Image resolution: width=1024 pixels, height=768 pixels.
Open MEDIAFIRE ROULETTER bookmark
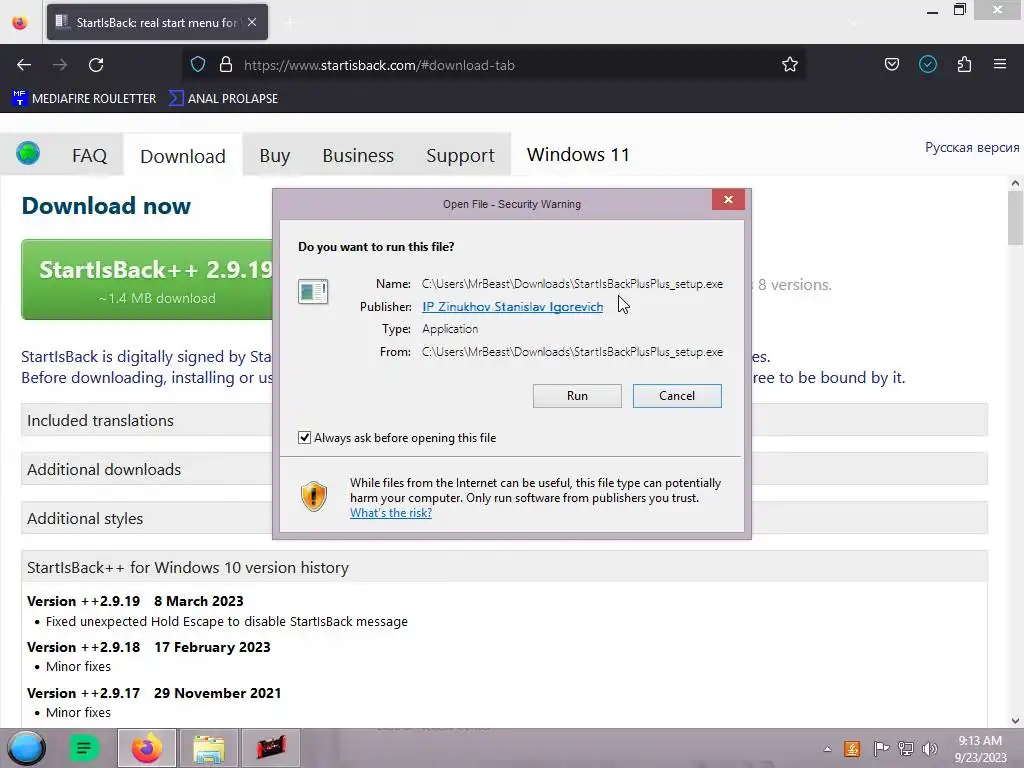[x=84, y=99]
